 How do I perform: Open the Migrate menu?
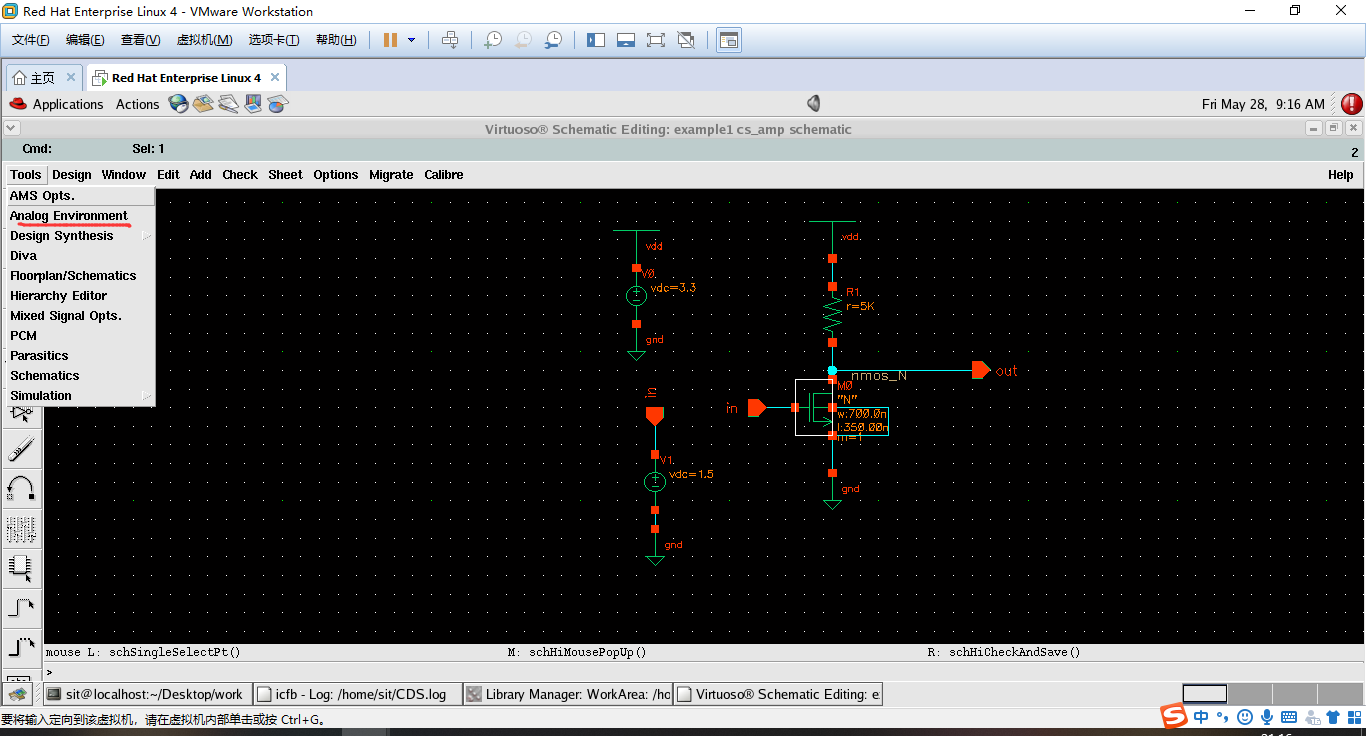click(391, 174)
